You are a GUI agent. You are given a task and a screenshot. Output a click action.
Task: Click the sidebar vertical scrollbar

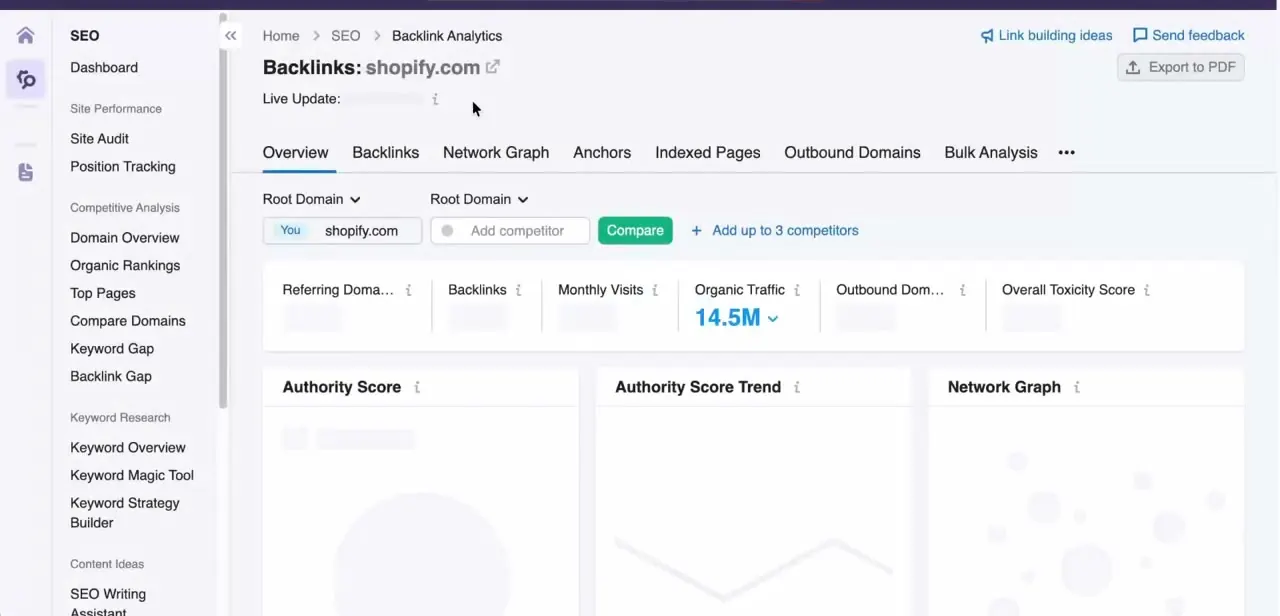click(x=223, y=210)
